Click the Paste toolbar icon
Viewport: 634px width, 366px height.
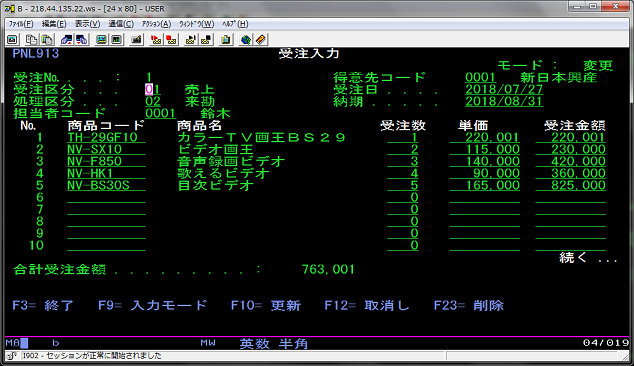point(47,39)
